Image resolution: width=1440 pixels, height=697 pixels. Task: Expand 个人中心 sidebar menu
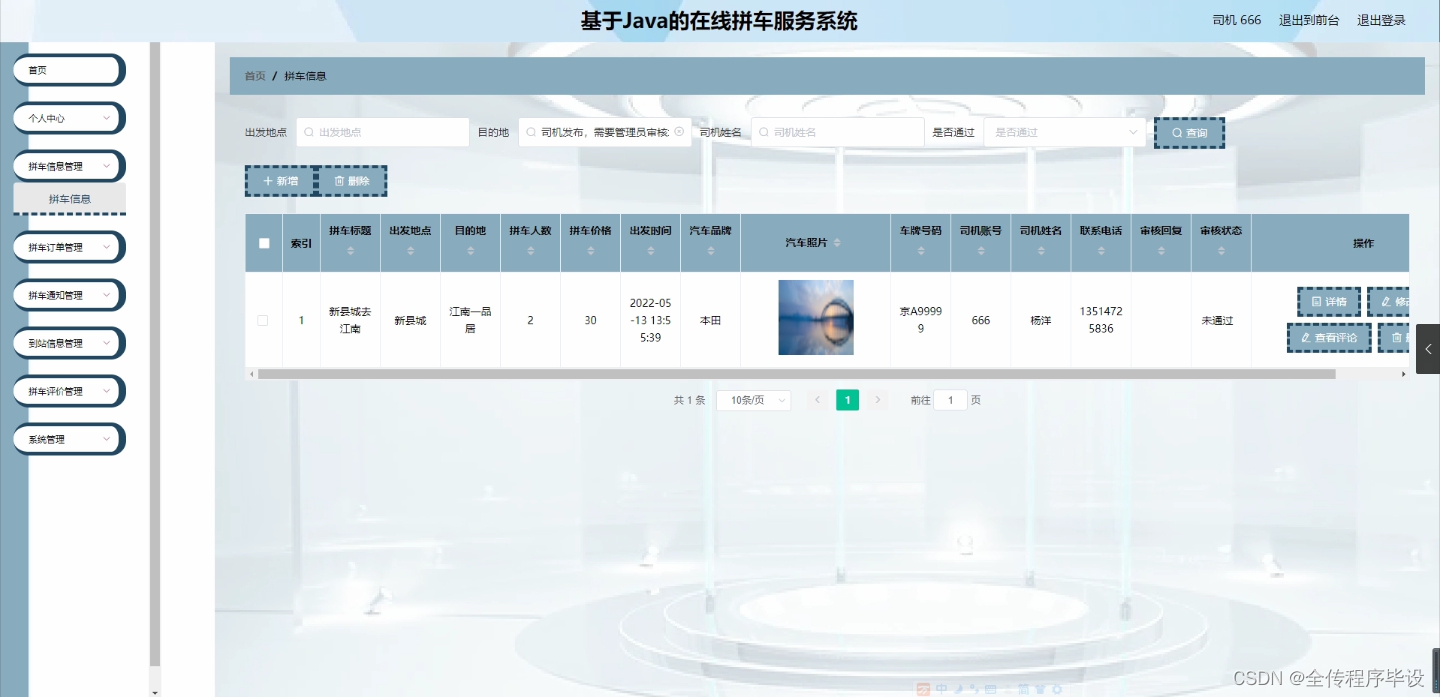tap(69, 118)
